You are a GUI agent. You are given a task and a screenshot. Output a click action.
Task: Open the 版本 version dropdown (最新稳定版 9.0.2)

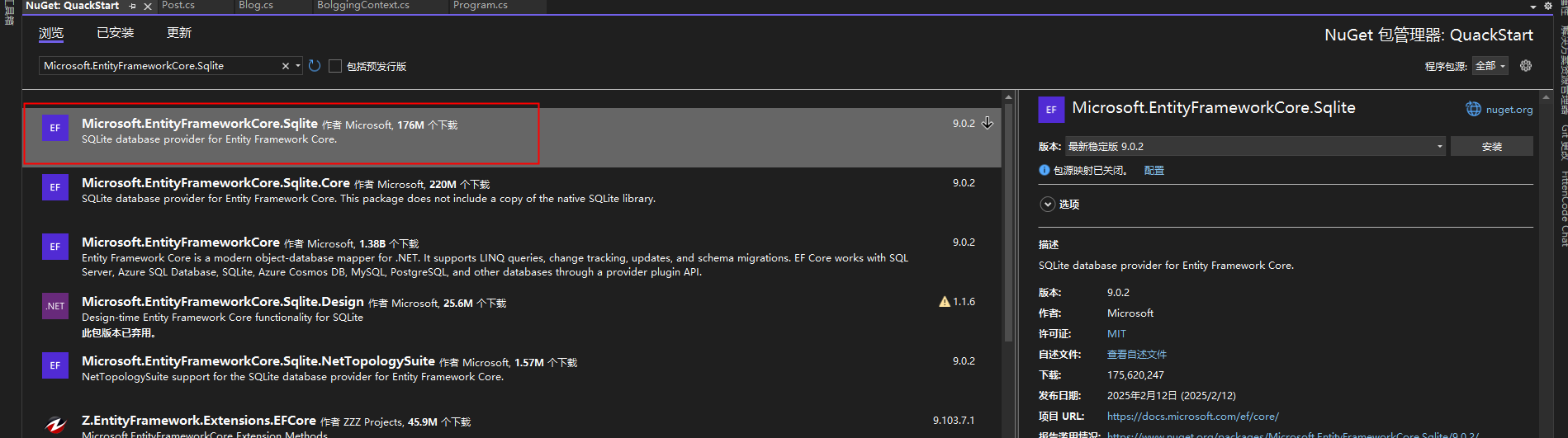click(x=1255, y=146)
